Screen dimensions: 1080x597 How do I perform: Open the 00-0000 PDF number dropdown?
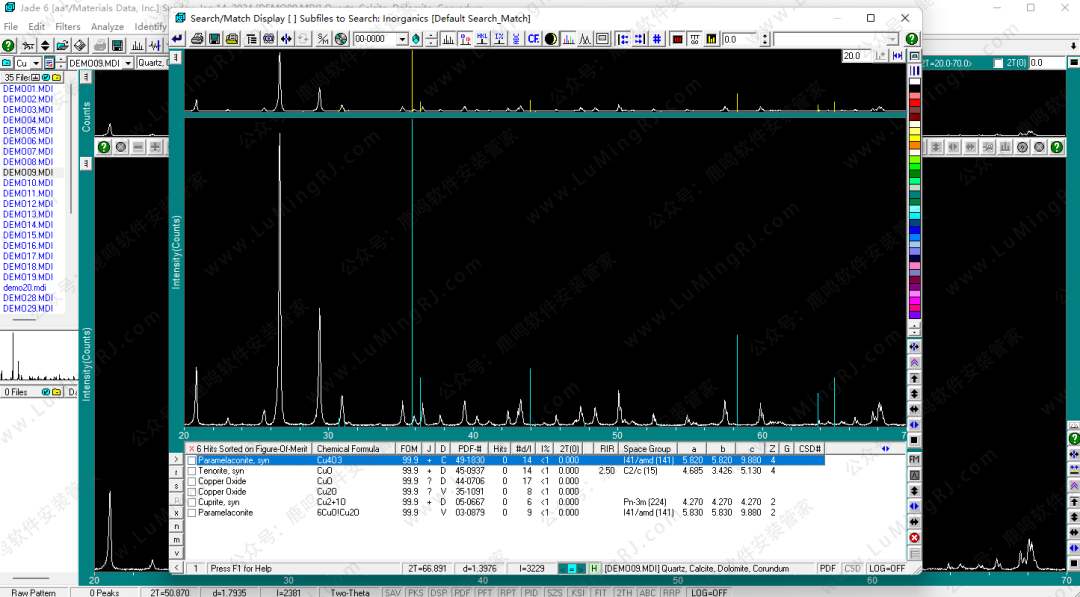(x=402, y=39)
